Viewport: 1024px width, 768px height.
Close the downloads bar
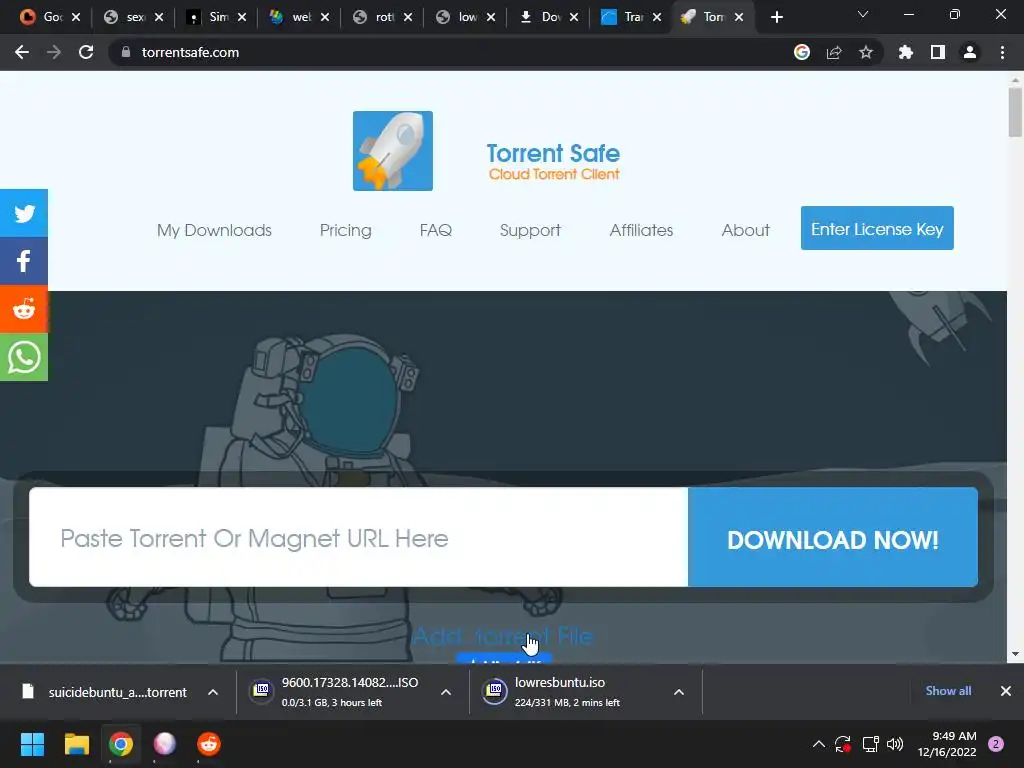tap(1006, 691)
